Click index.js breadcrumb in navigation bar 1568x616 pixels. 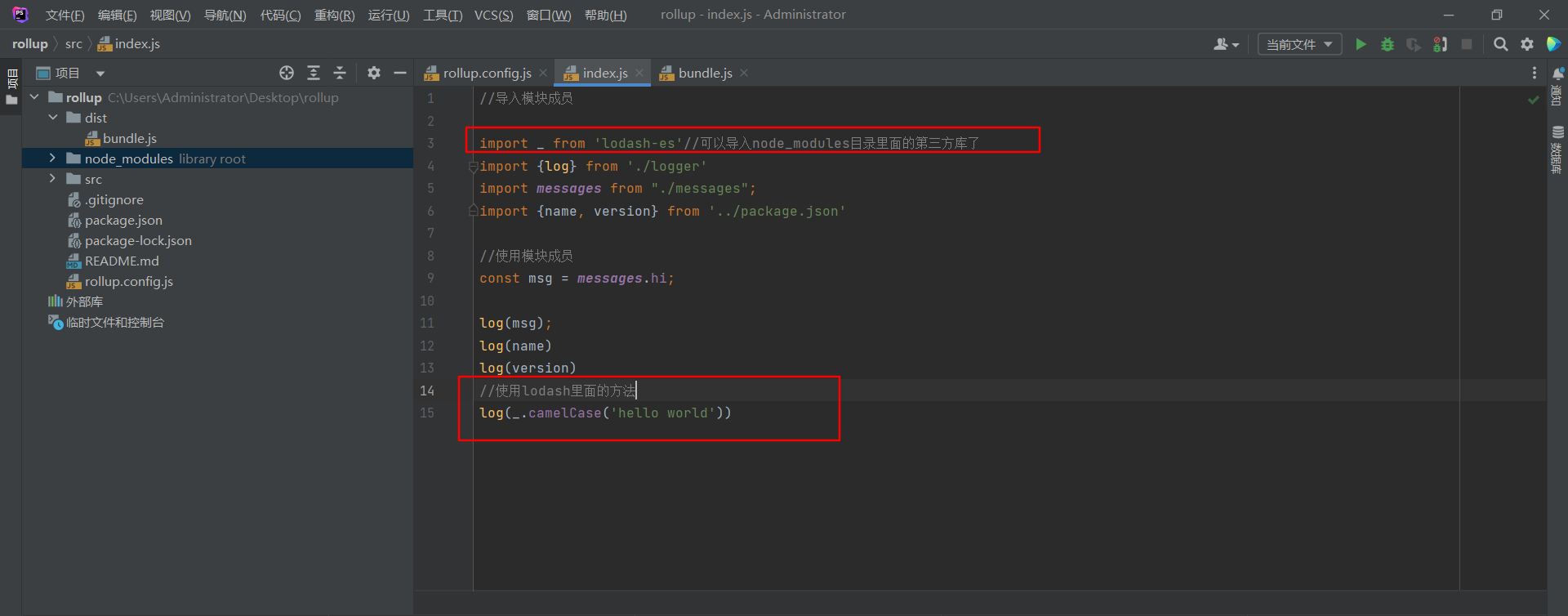point(129,44)
